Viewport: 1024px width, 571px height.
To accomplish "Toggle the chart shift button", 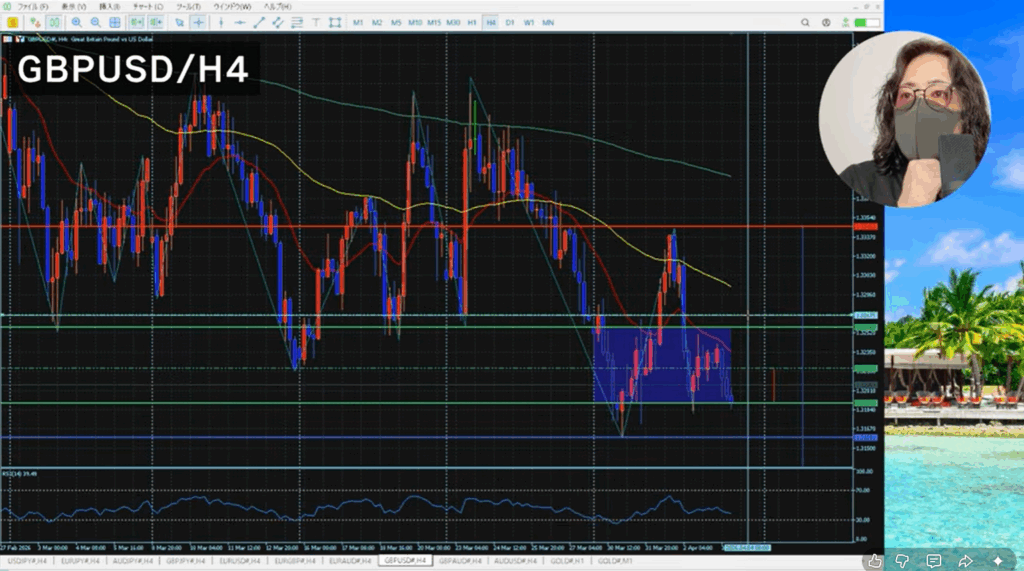I will point(156,21).
